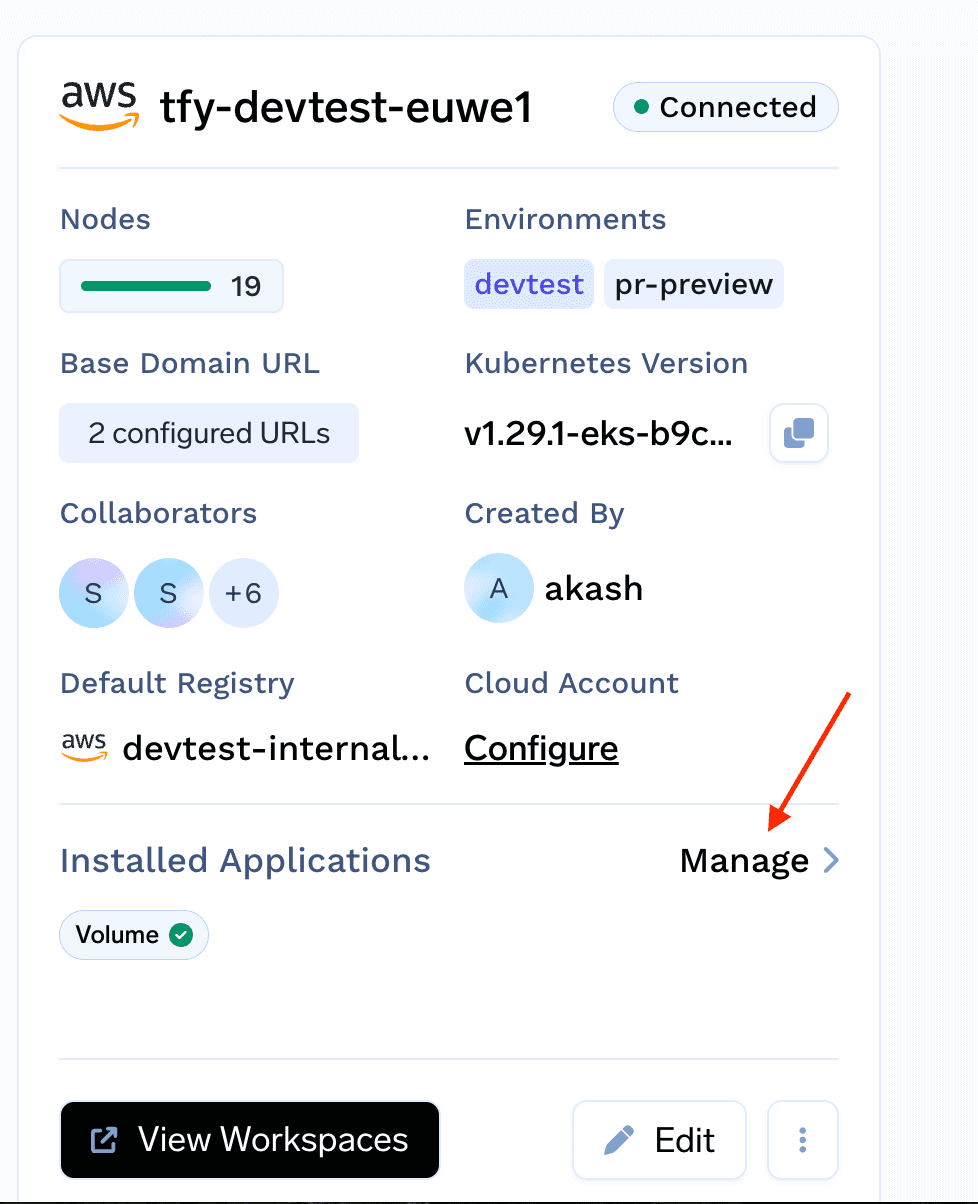Expand the +6 additional collaborators
Screen dimensions: 978x1204
point(243,593)
